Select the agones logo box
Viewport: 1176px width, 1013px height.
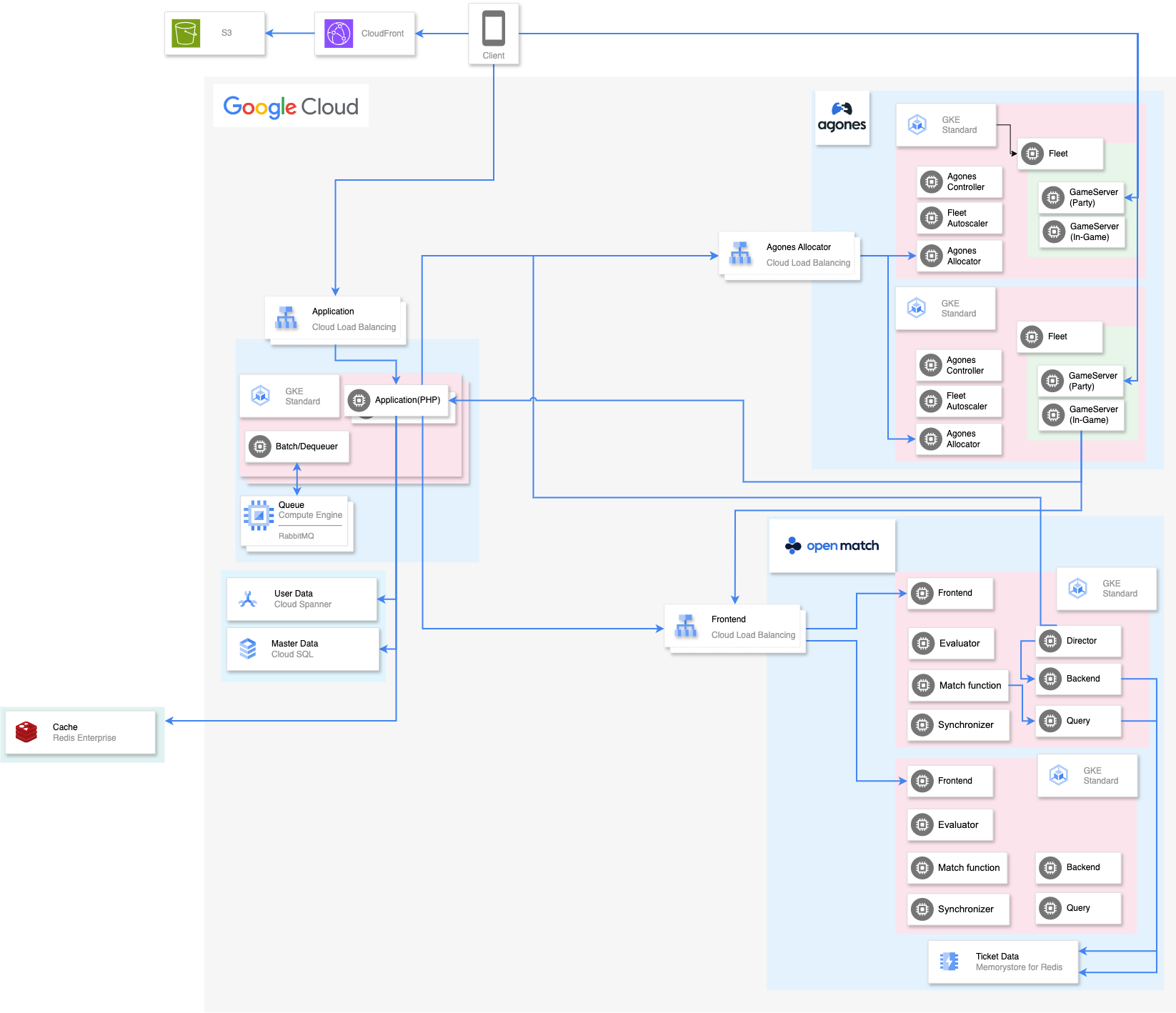(x=842, y=119)
